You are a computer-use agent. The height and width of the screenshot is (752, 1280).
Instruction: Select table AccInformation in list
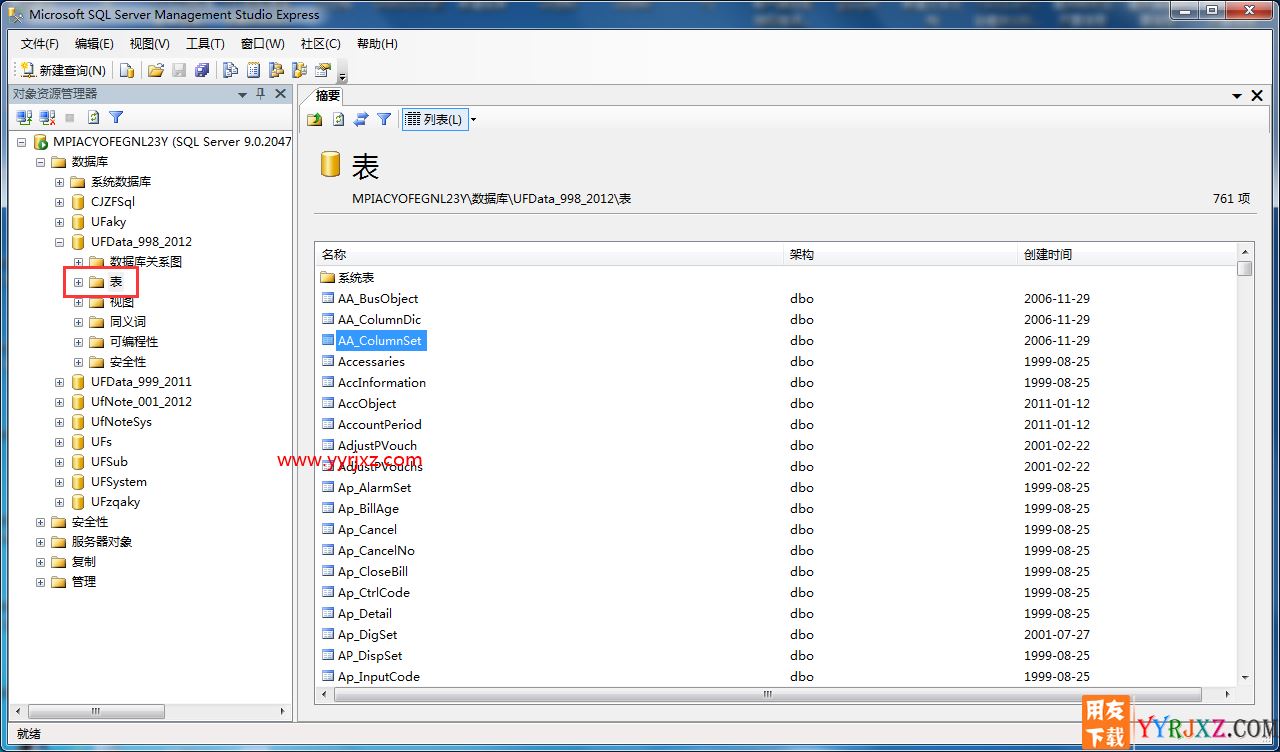382,383
